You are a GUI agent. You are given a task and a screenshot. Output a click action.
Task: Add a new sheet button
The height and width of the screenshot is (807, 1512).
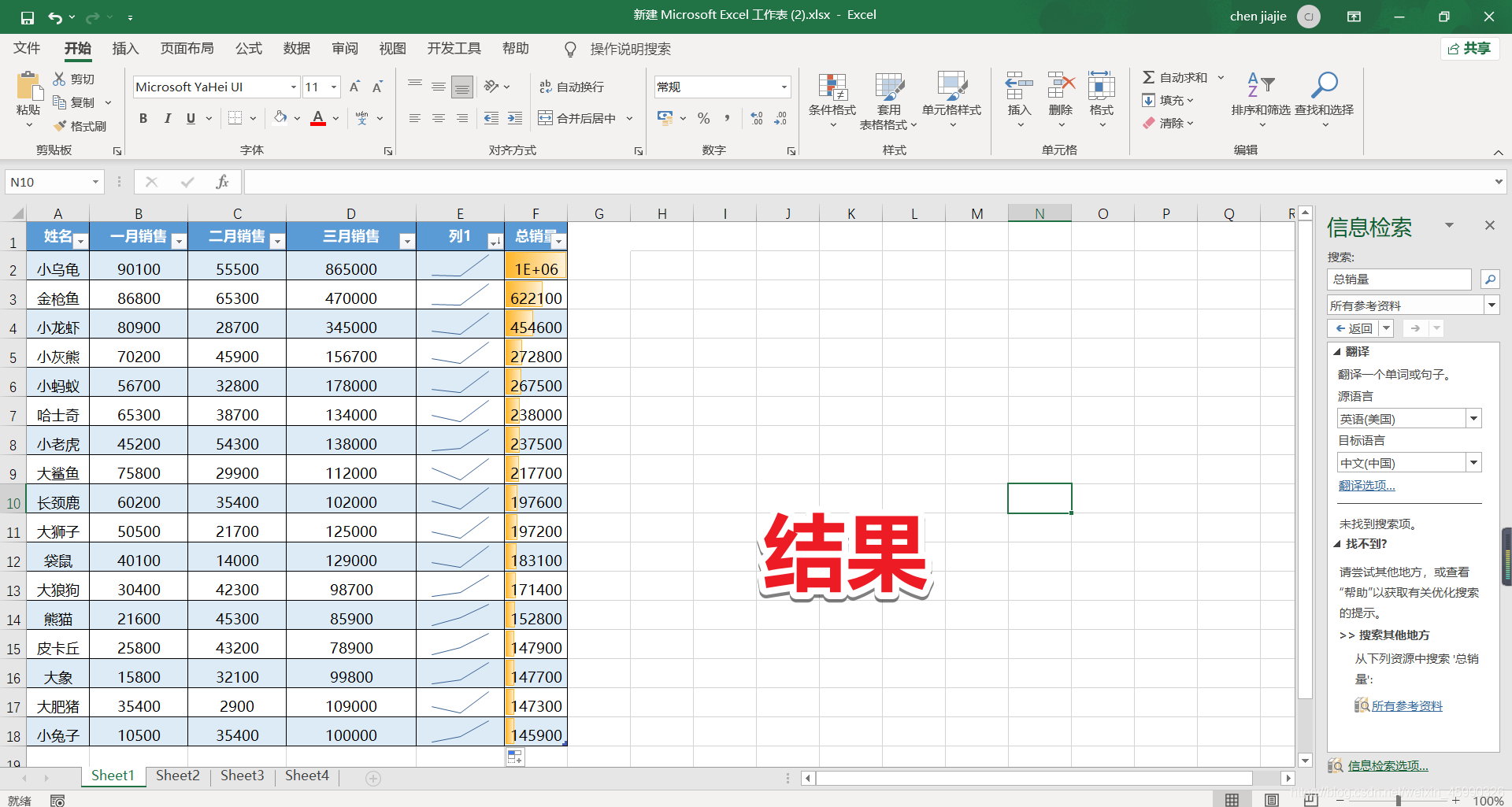point(373,779)
